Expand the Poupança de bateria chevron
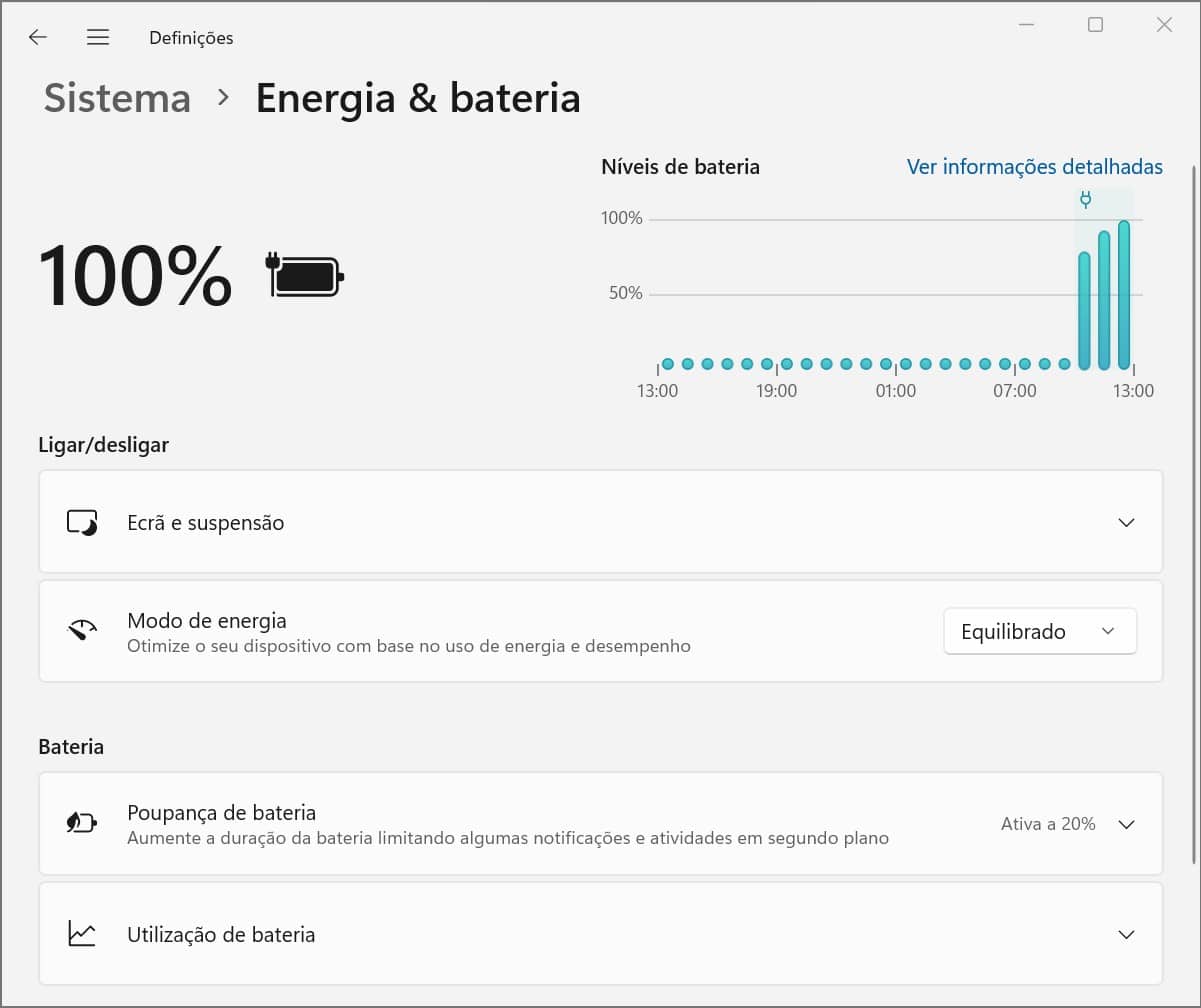 (1126, 824)
